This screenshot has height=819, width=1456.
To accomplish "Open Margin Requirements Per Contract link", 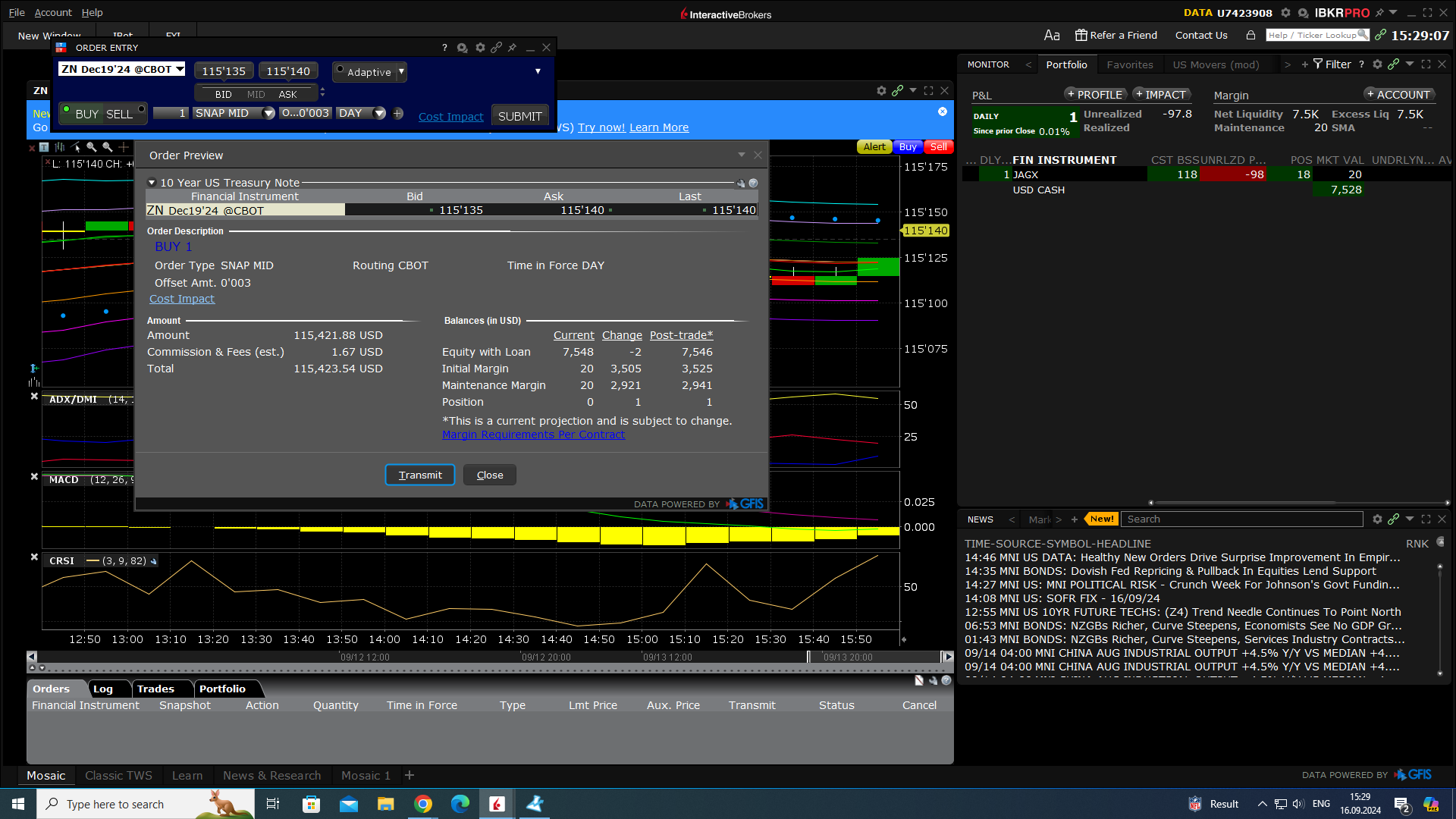I will (533, 435).
